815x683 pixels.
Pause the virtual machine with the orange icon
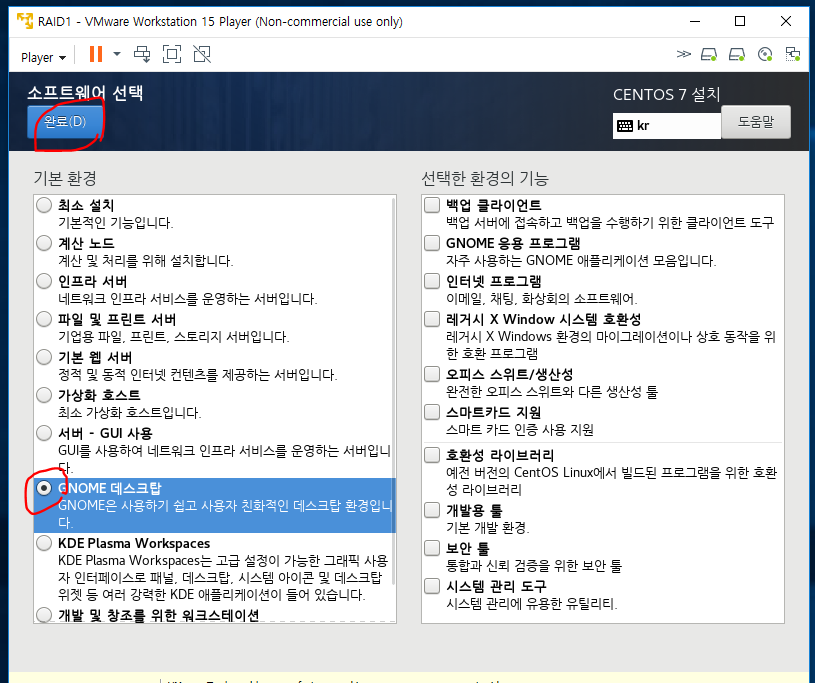click(96, 54)
